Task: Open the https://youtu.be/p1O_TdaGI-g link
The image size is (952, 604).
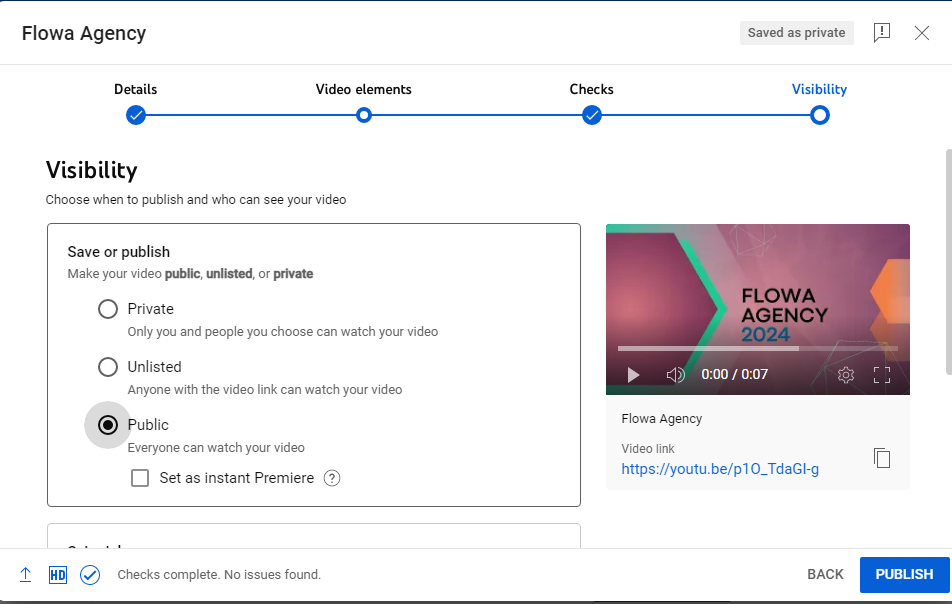Action: tap(720, 468)
